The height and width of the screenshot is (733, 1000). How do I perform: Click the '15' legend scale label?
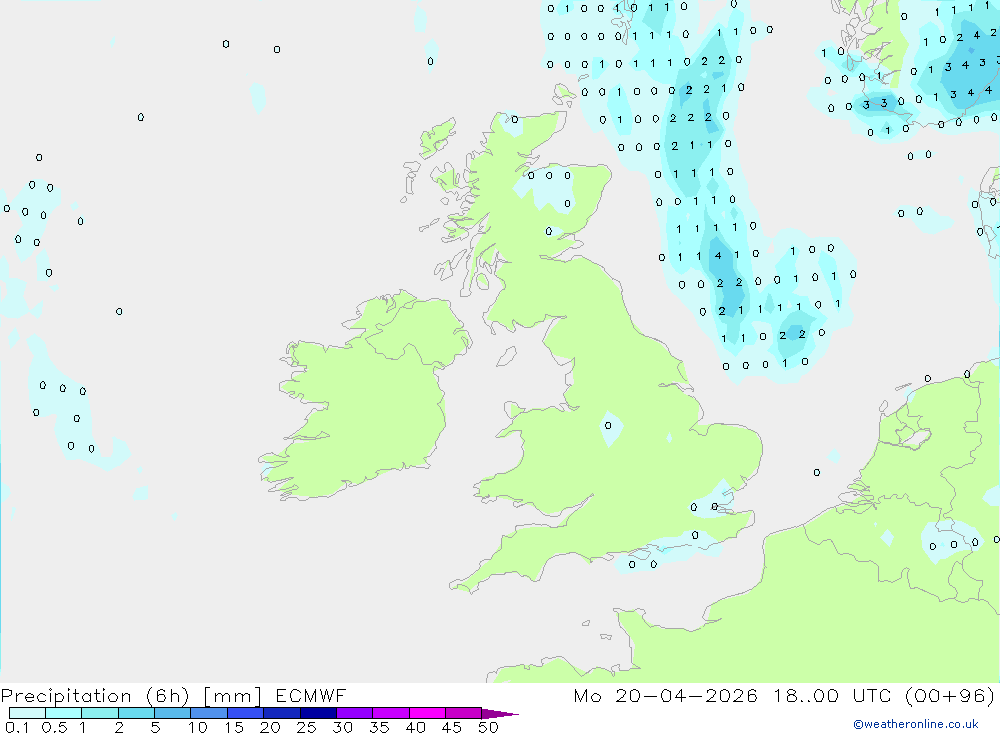tap(234, 727)
